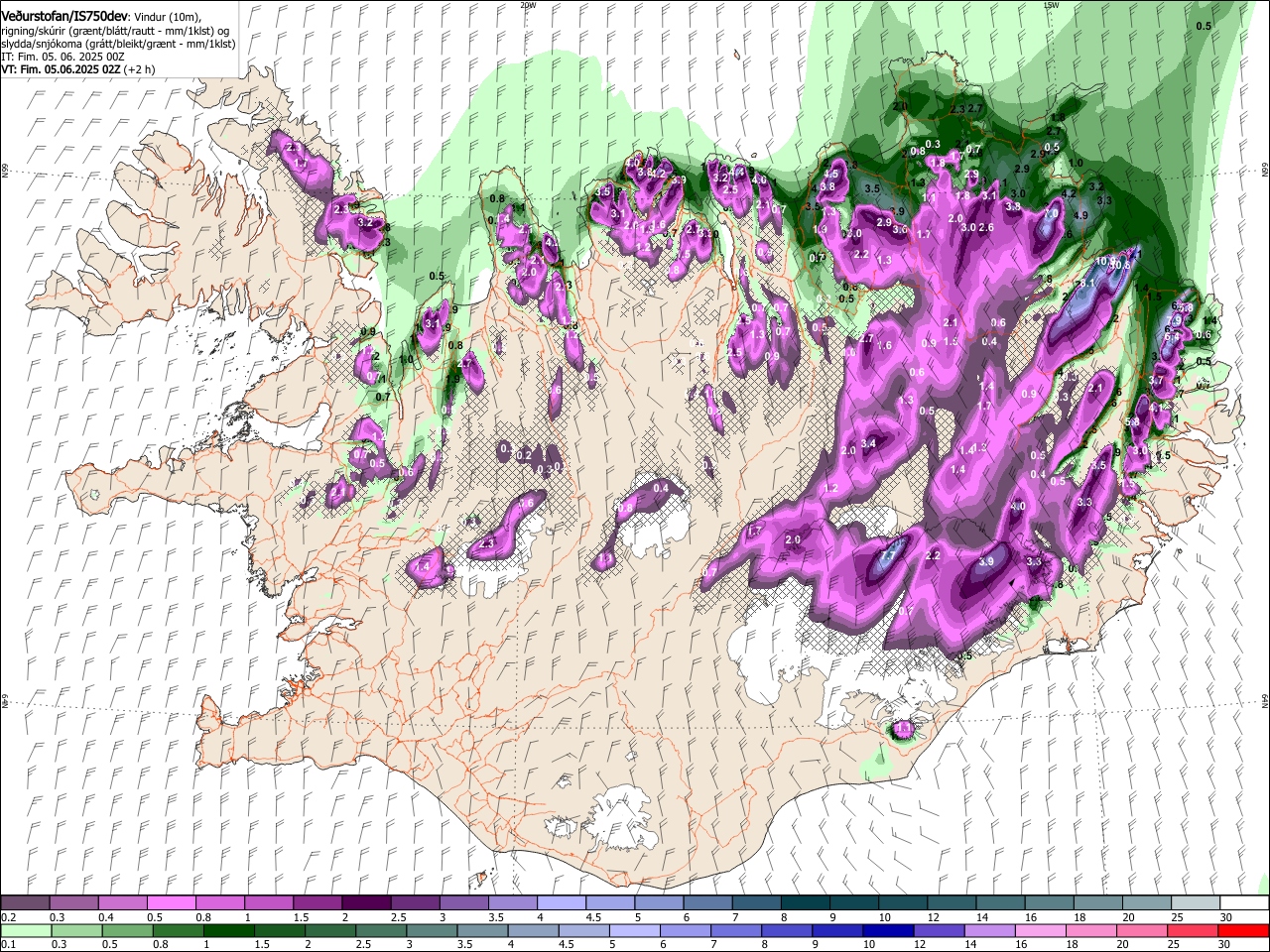Click the light periwinkle 4 swatch in upper legend row
The width and height of the screenshot is (1270, 952).
pyautogui.click(x=561, y=903)
